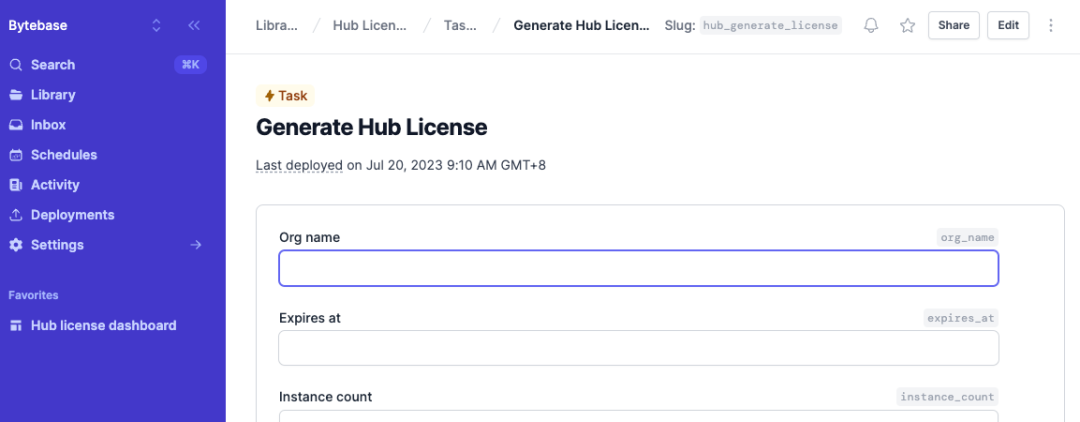Click the Bytebase workspace name
The width and height of the screenshot is (1080, 422).
pos(38,25)
